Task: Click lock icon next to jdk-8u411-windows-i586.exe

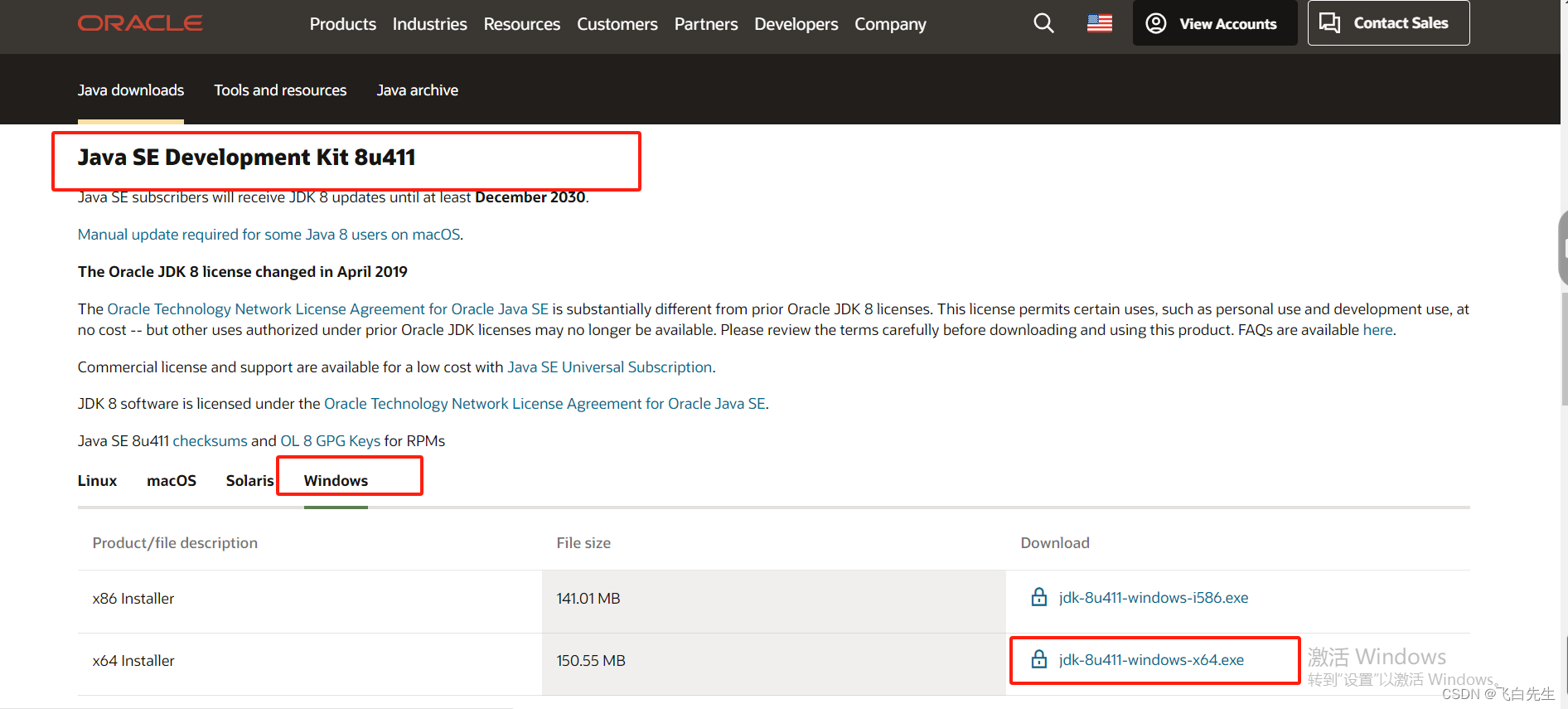Action: coord(1038,597)
